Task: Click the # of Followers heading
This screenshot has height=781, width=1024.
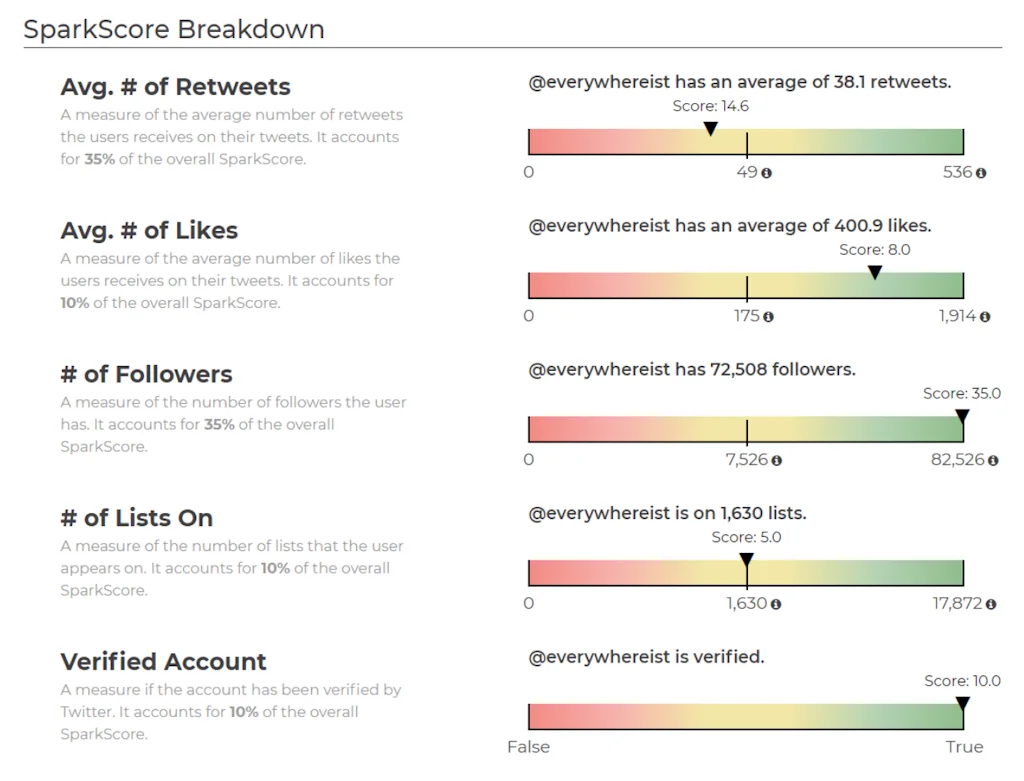Action: click(x=146, y=375)
